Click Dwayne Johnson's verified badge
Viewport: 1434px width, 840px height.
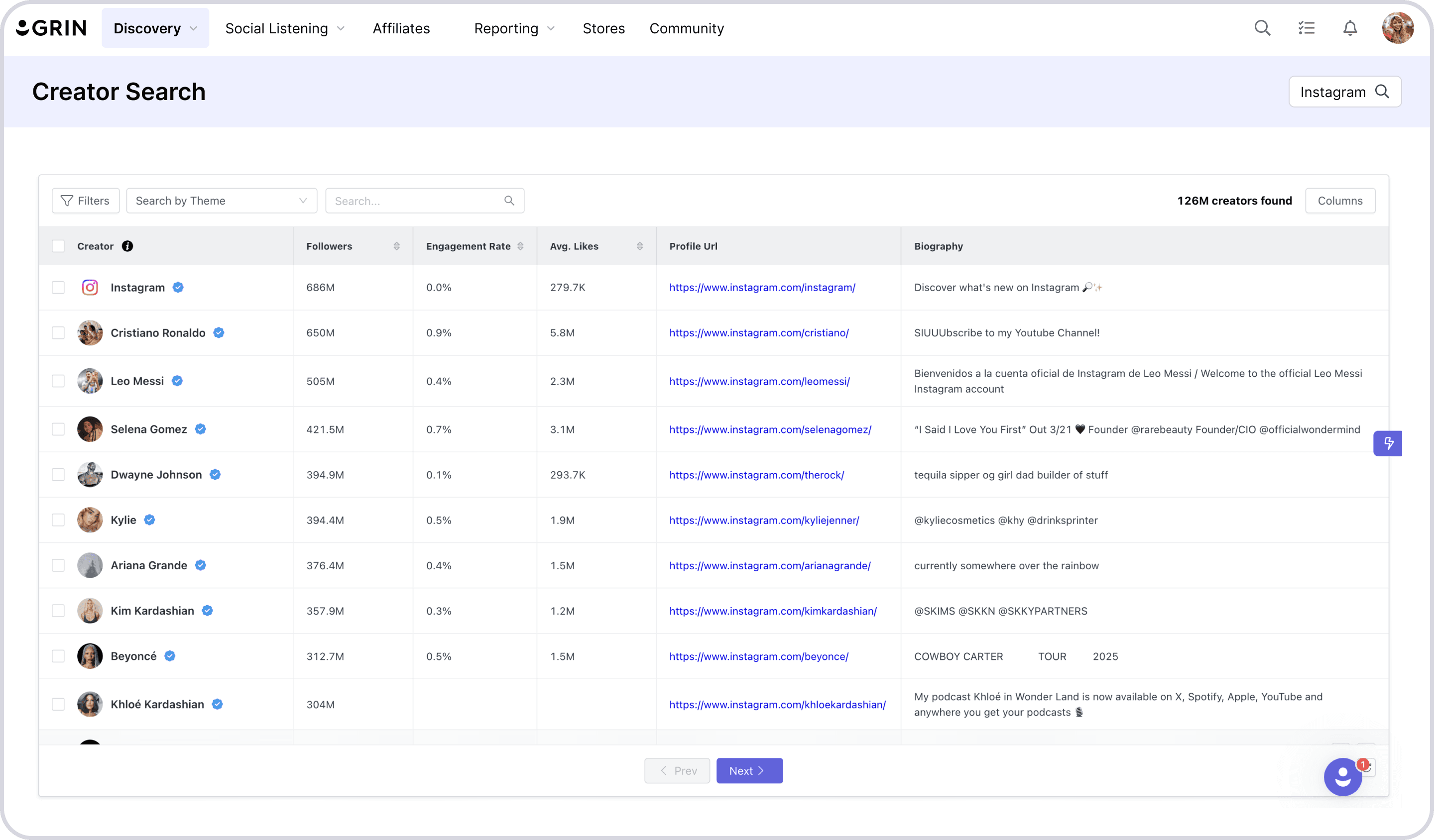tap(215, 475)
